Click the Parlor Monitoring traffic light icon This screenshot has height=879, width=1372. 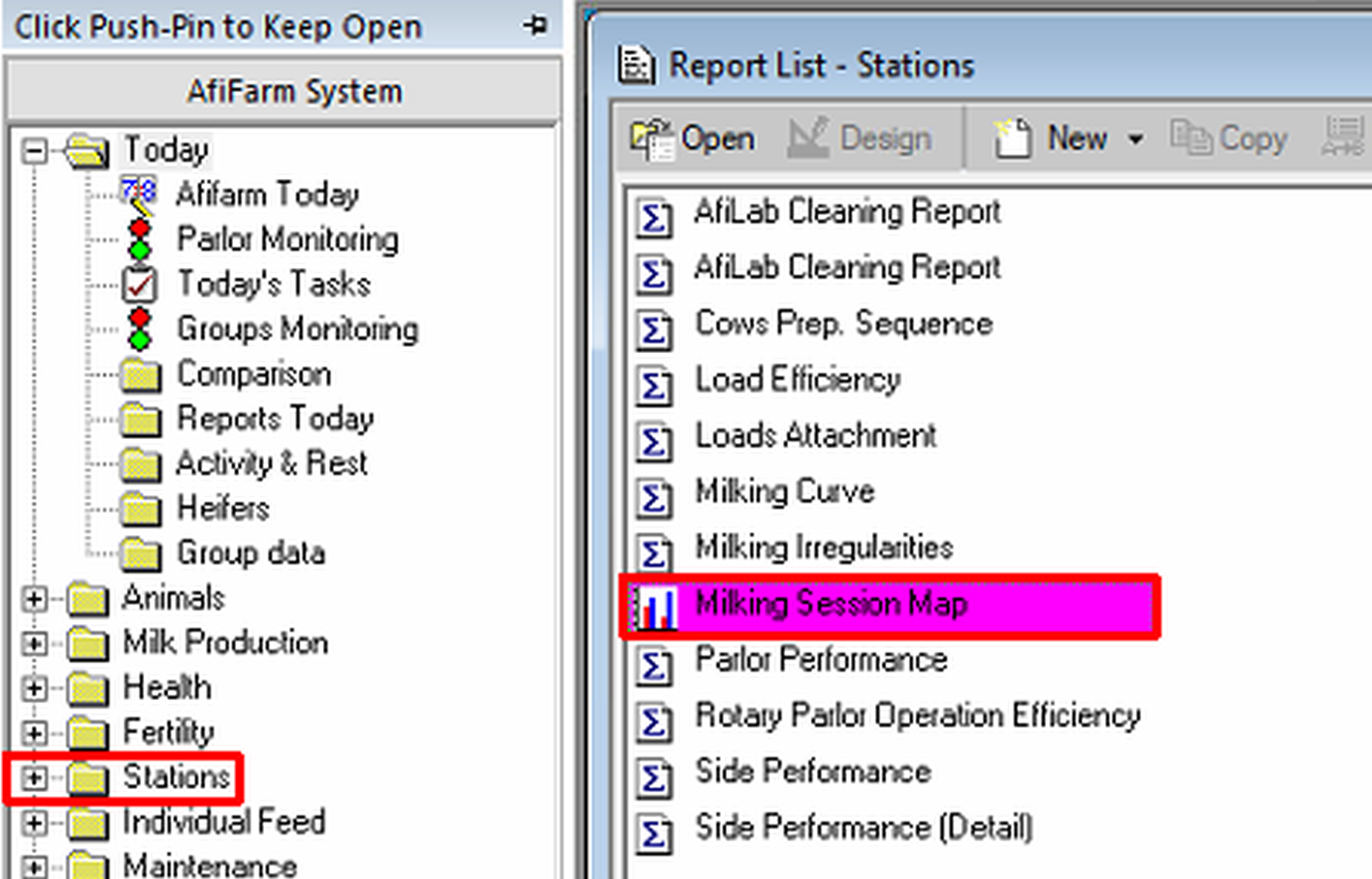coord(140,239)
